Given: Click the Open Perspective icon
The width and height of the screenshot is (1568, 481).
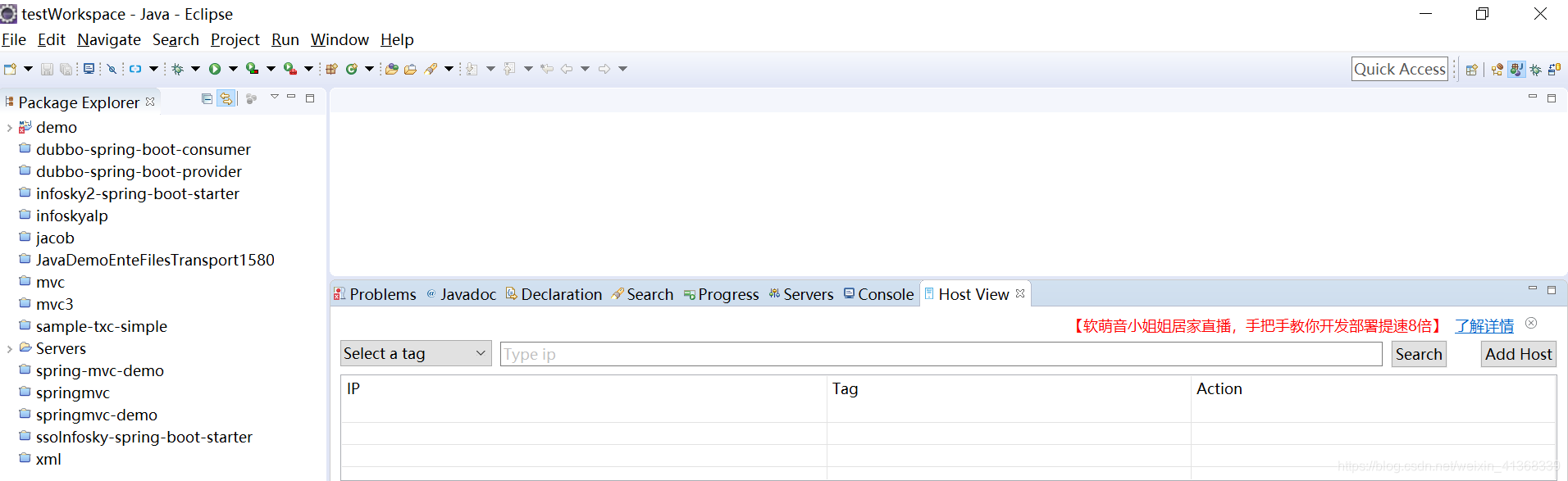Looking at the screenshot, I should (1473, 70).
